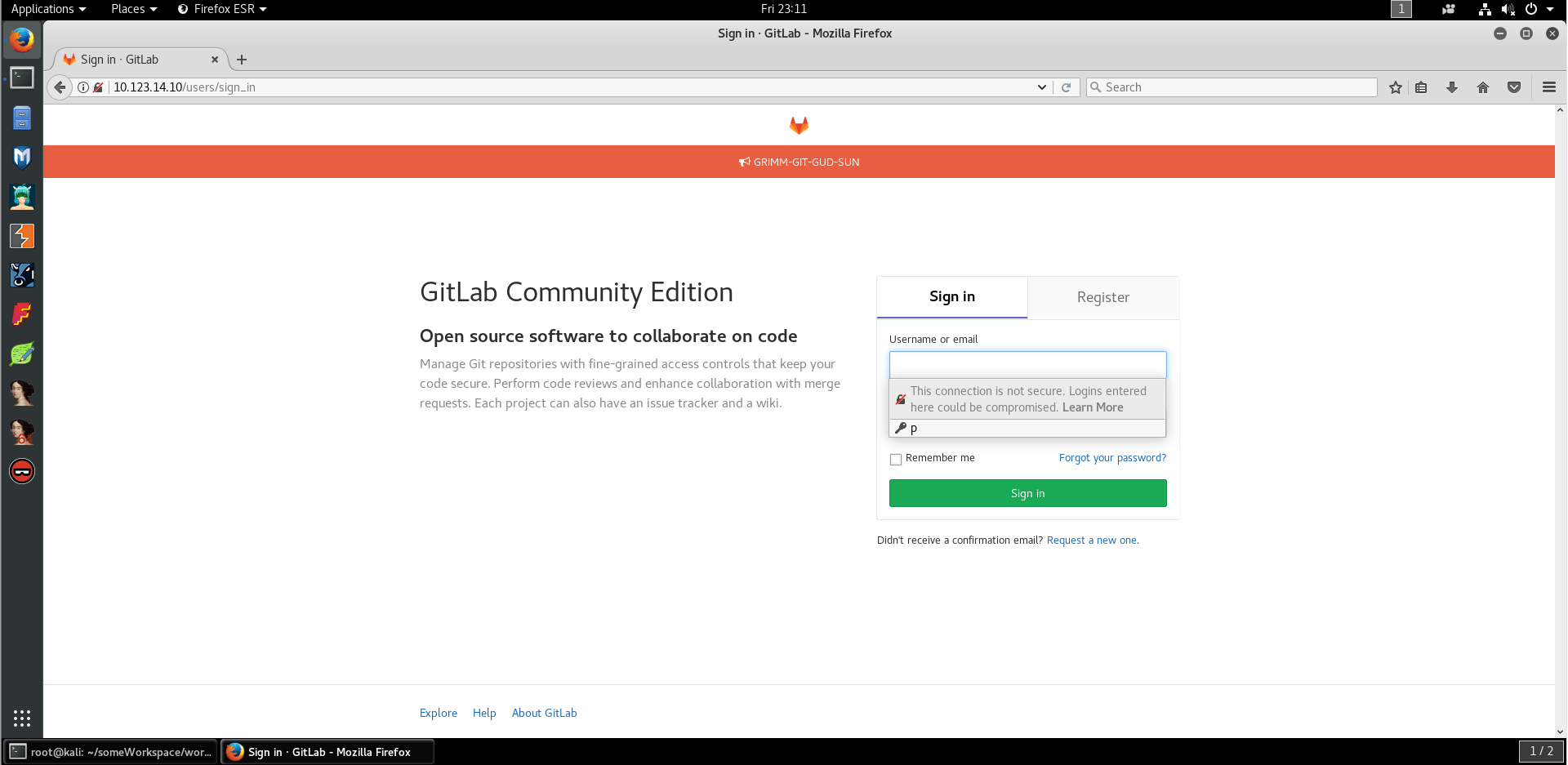Switch to the Register tab
The image size is (1568, 765).
1102,297
